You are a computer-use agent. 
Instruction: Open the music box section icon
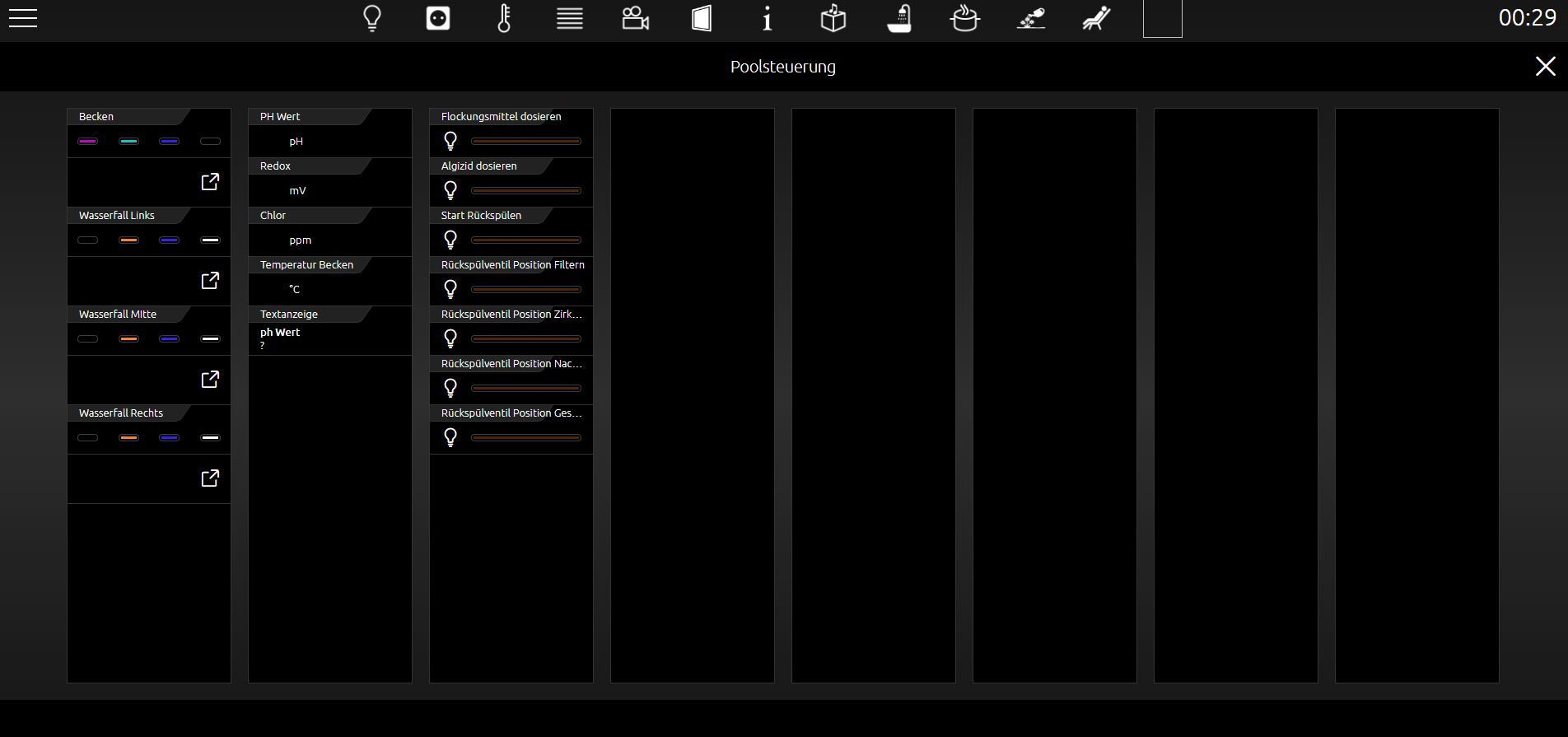(833, 18)
